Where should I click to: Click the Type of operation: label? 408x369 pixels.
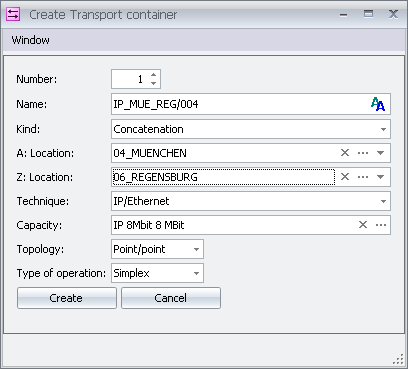point(61,273)
